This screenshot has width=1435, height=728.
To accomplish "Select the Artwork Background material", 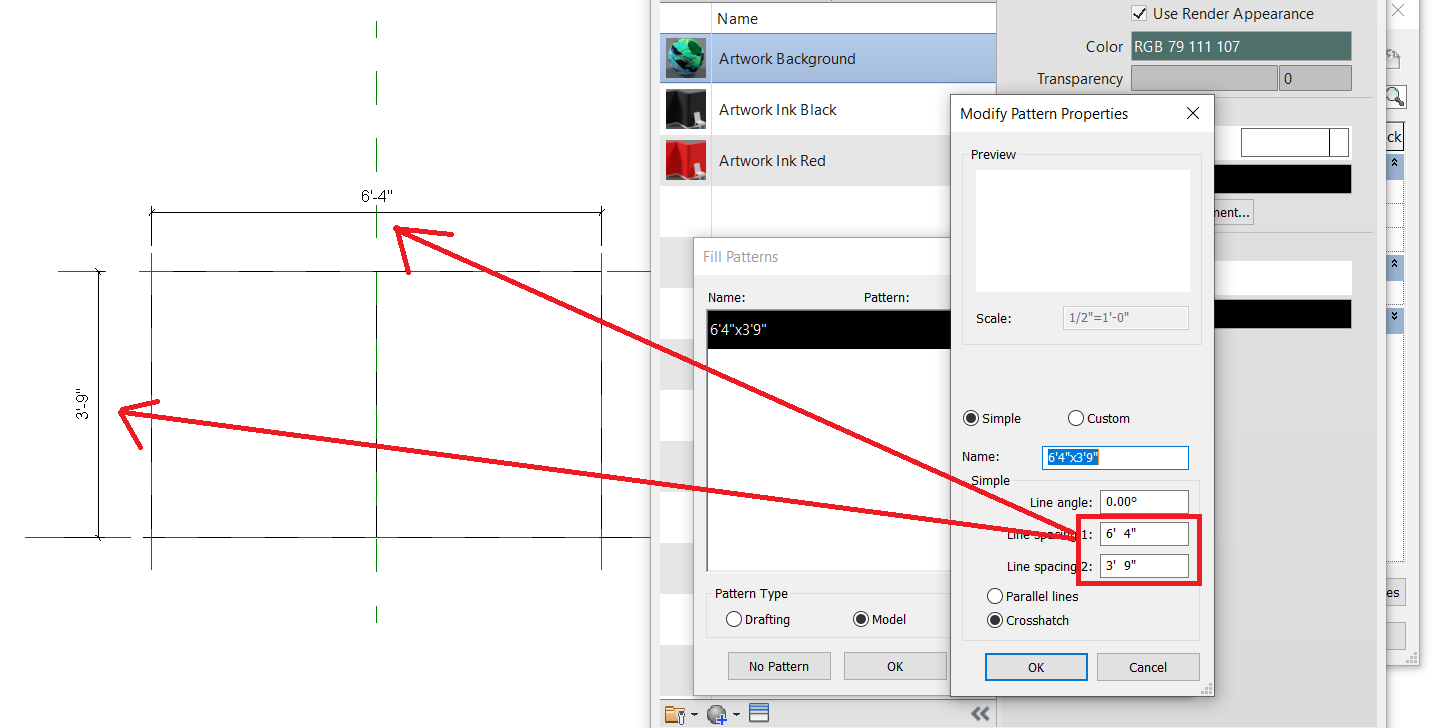I will coord(828,58).
